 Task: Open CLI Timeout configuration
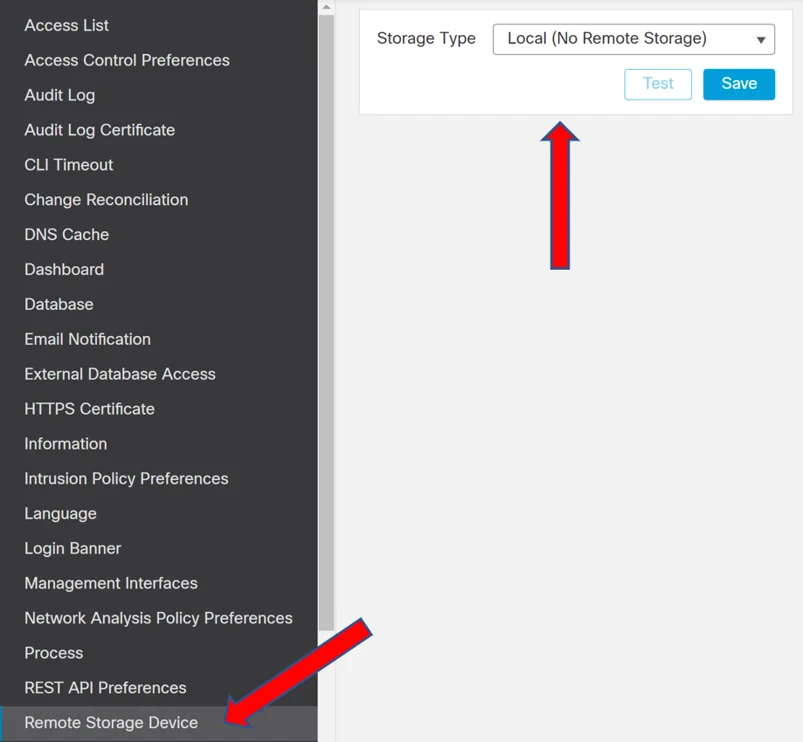69,165
